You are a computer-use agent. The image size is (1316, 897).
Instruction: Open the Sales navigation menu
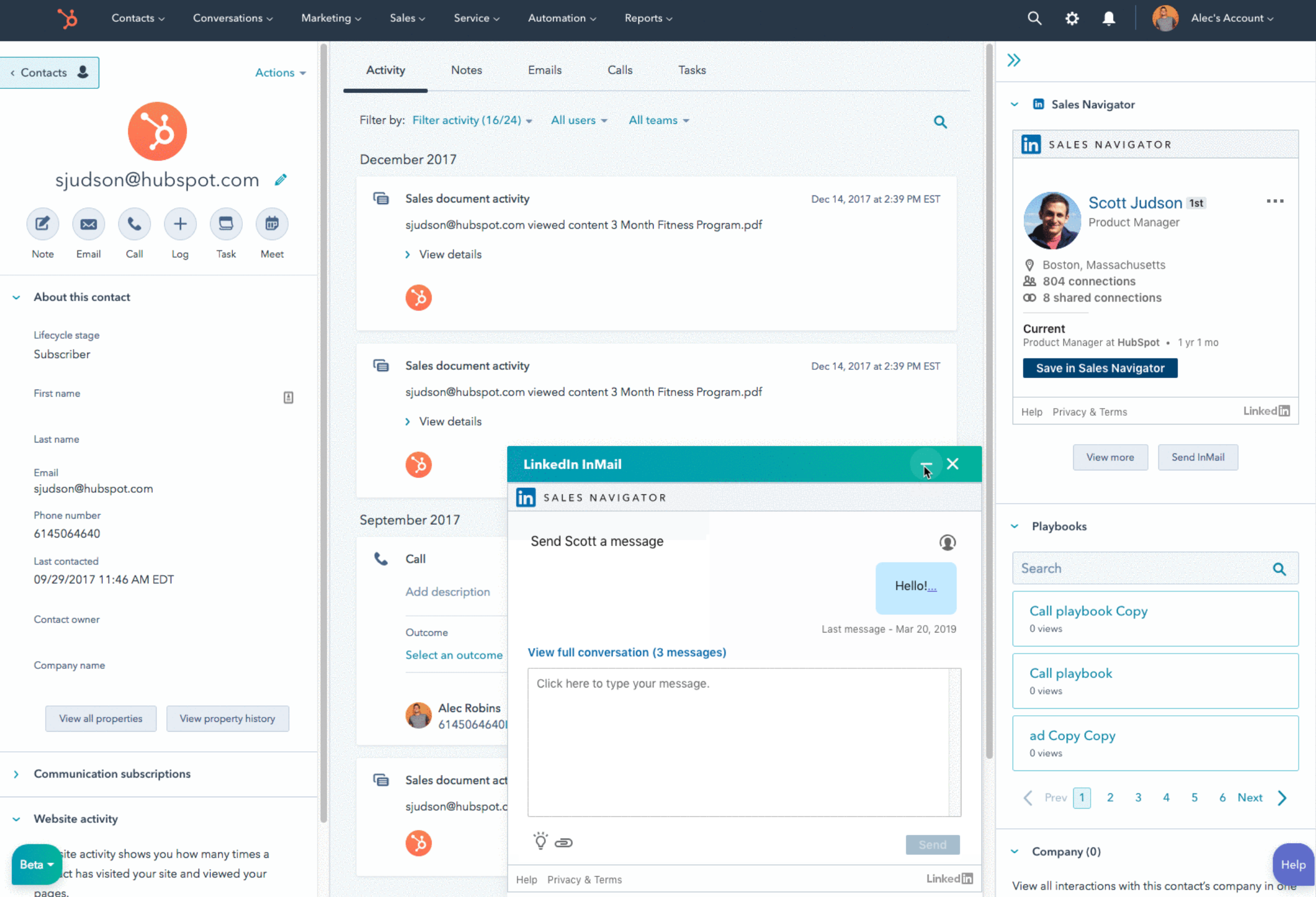click(x=407, y=18)
